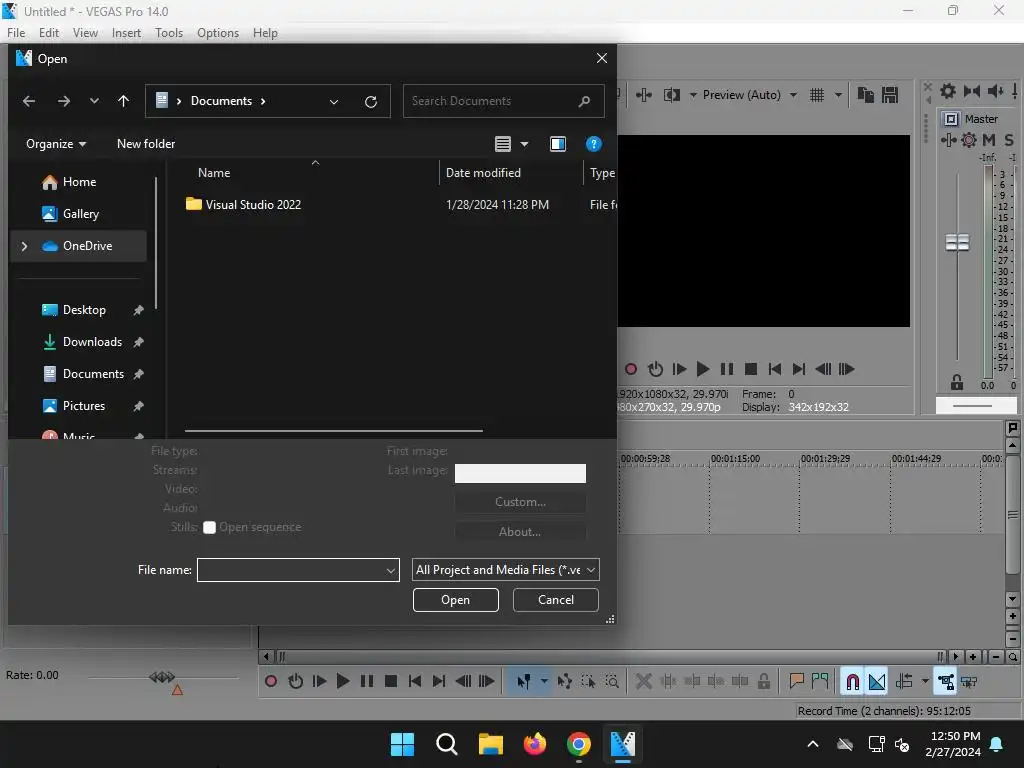Click the Insert Region icon
This screenshot has width=1024, height=768.
820,681
